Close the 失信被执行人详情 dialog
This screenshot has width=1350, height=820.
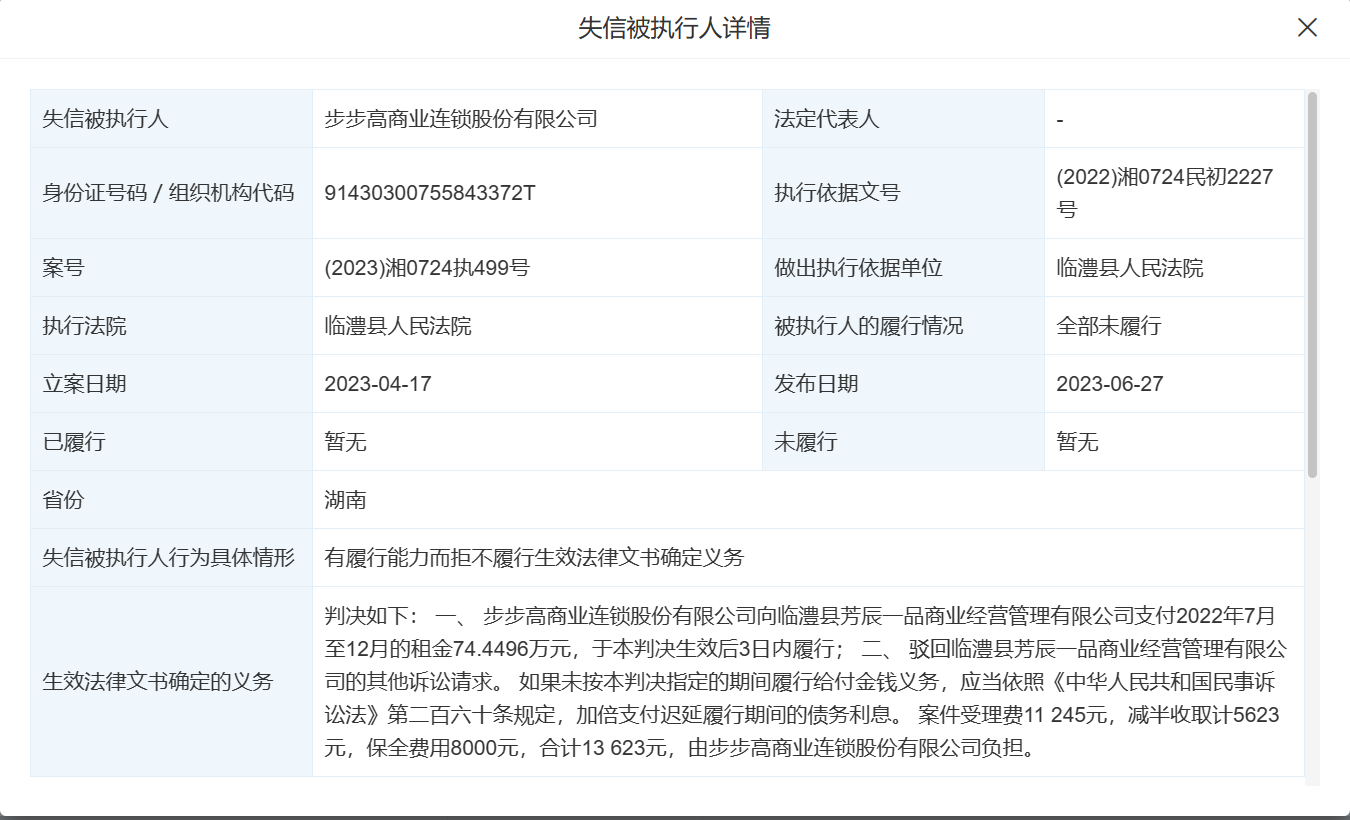[x=1307, y=28]
